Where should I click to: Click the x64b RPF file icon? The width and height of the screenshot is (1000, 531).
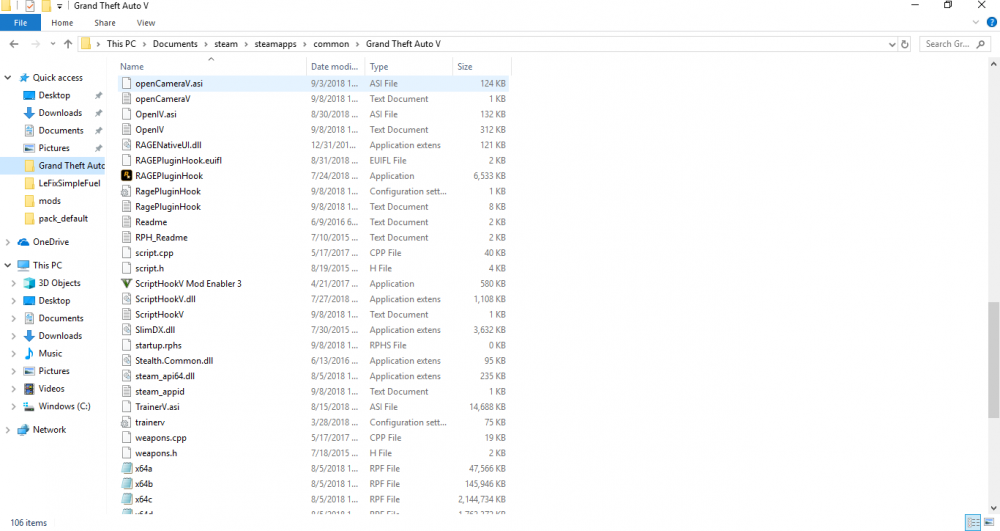click(x=126, y=484)
